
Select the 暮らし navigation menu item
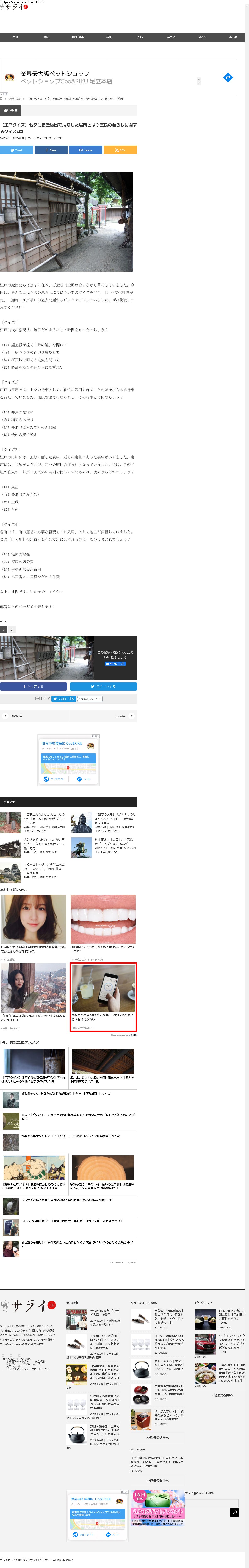[x=202, y=37]
